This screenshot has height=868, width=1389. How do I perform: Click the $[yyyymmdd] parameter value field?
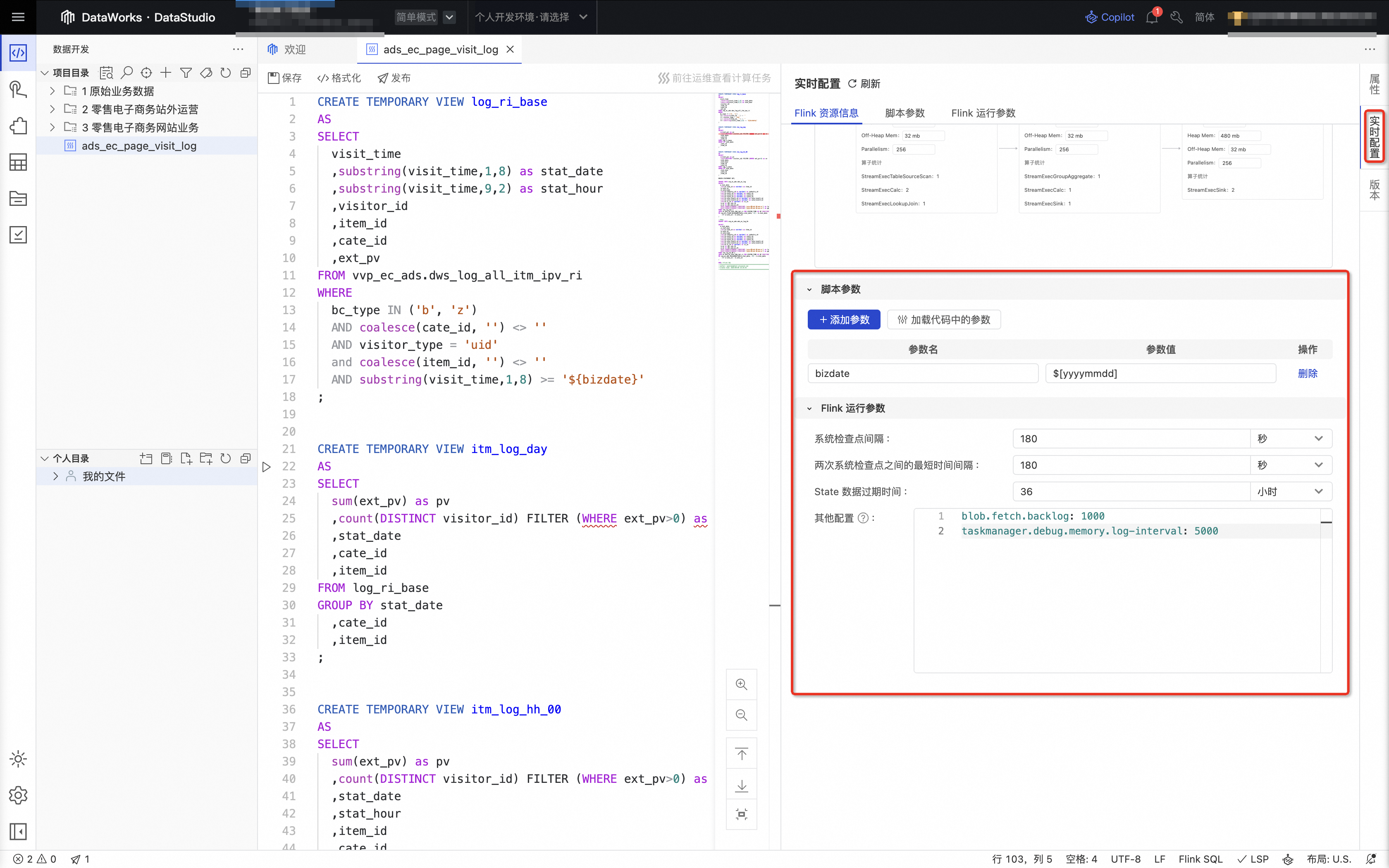tap(1160, 373)
